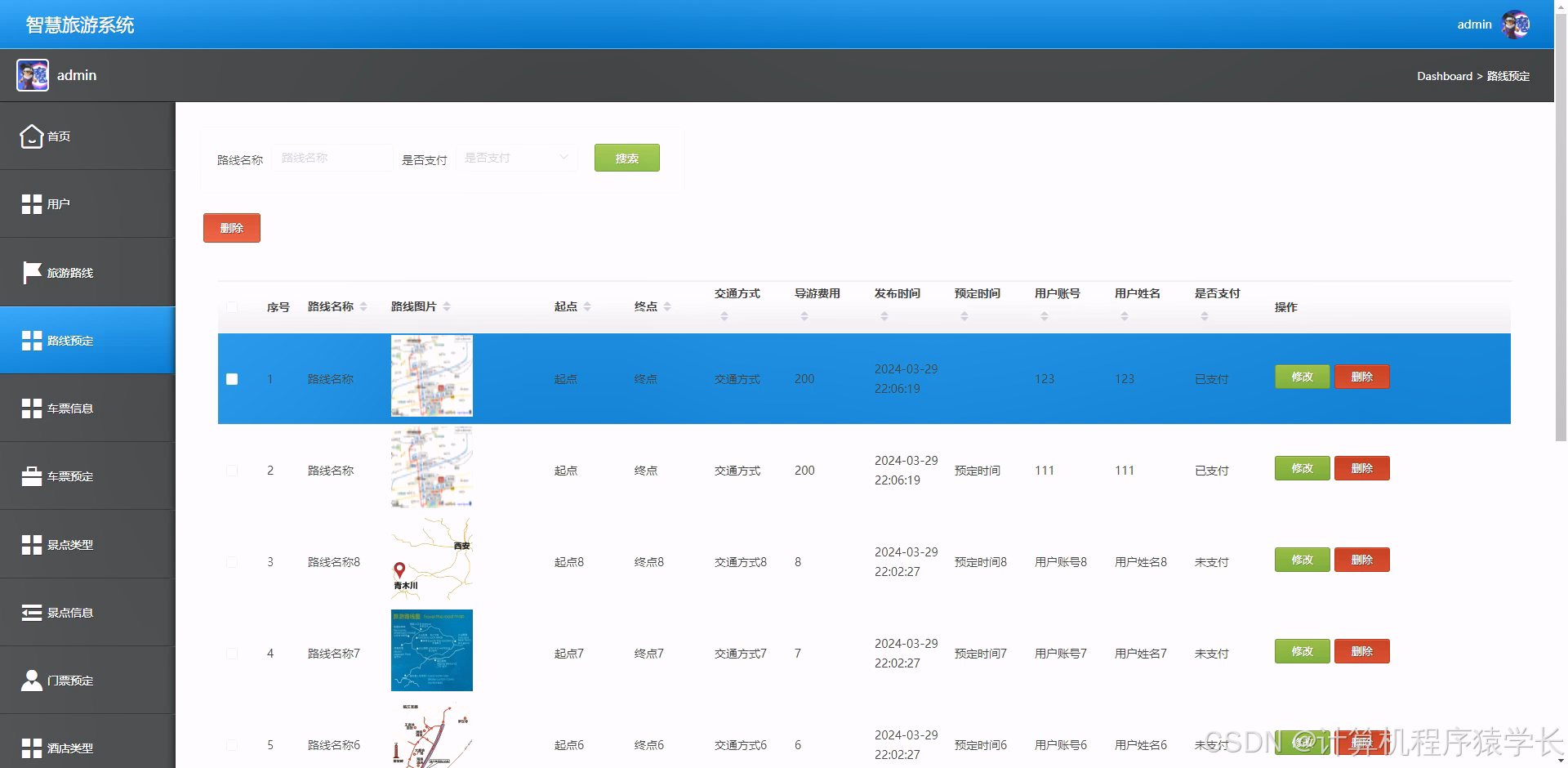The height and width of the screenshot is (768, 1568).
Task: Open 青木川 map thumbnail in row 3
Action: 432,559
